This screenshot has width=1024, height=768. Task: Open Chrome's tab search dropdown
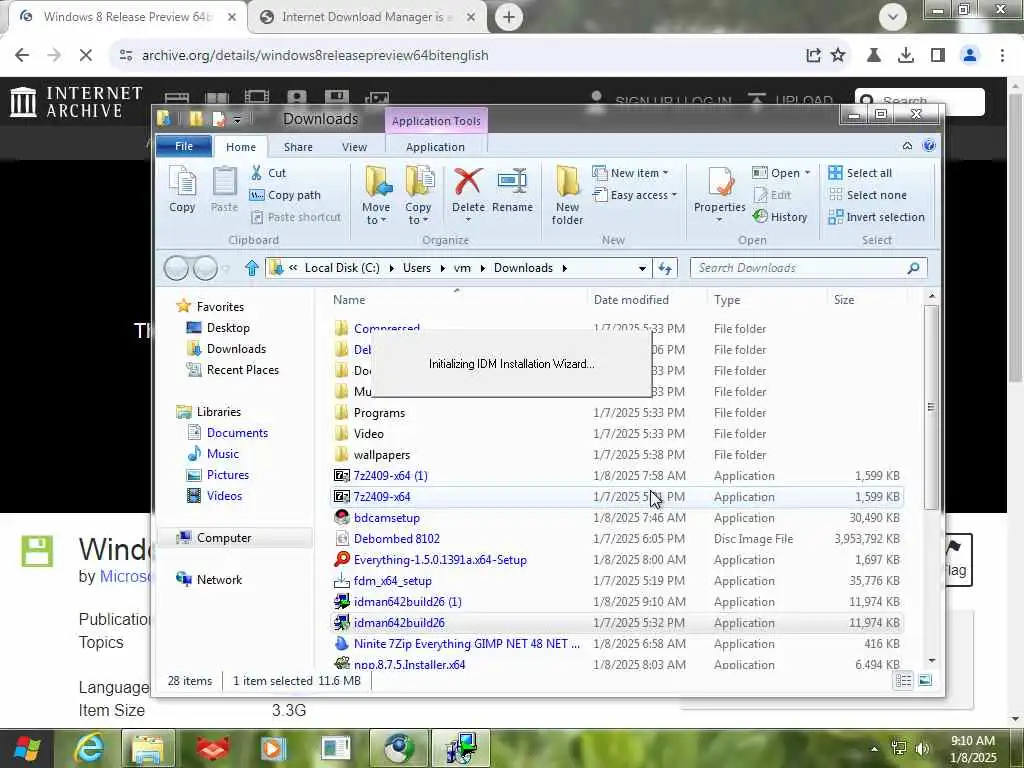click(x=892, y=17)
